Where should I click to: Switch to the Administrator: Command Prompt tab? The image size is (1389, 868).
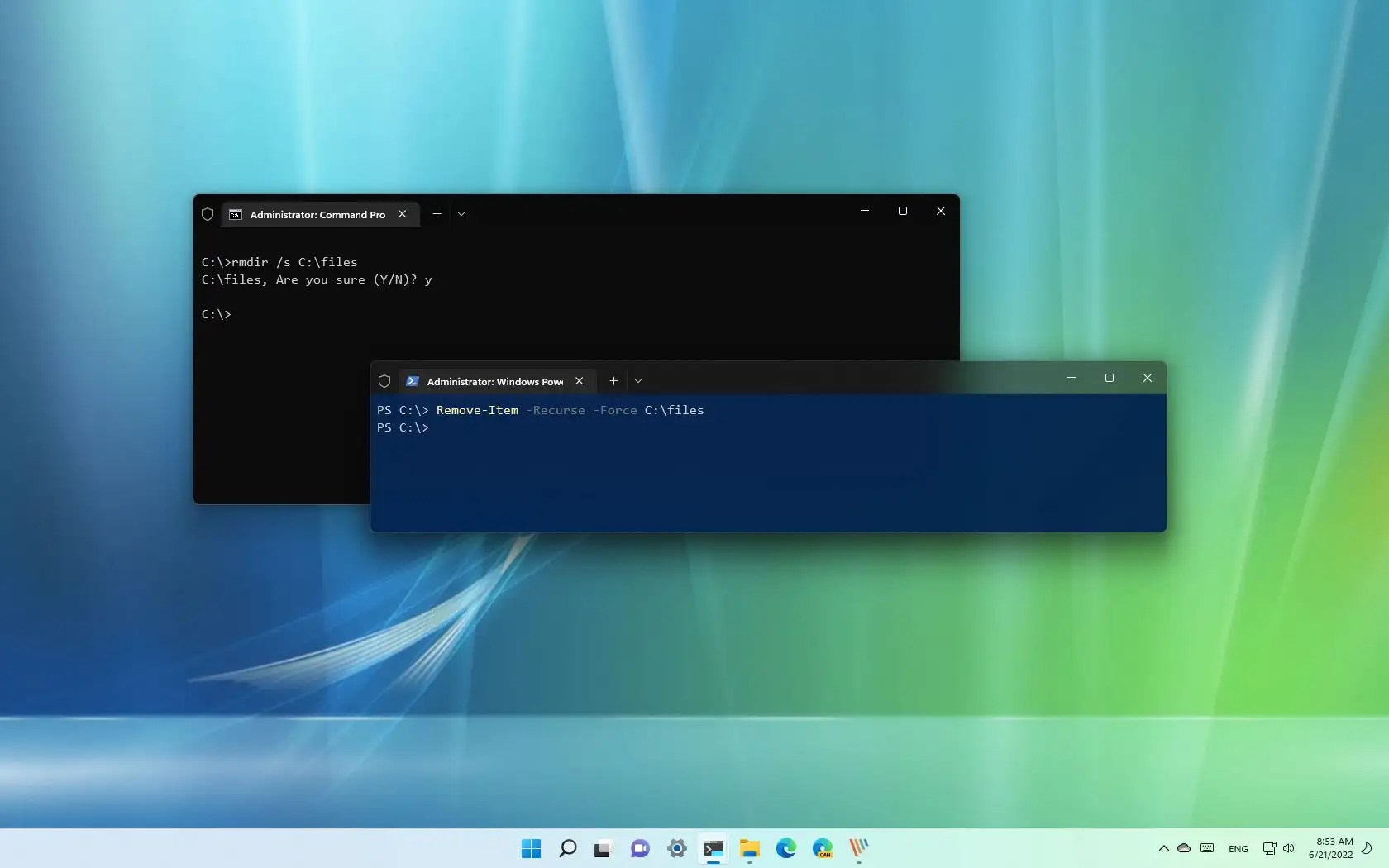click(314, 214)
